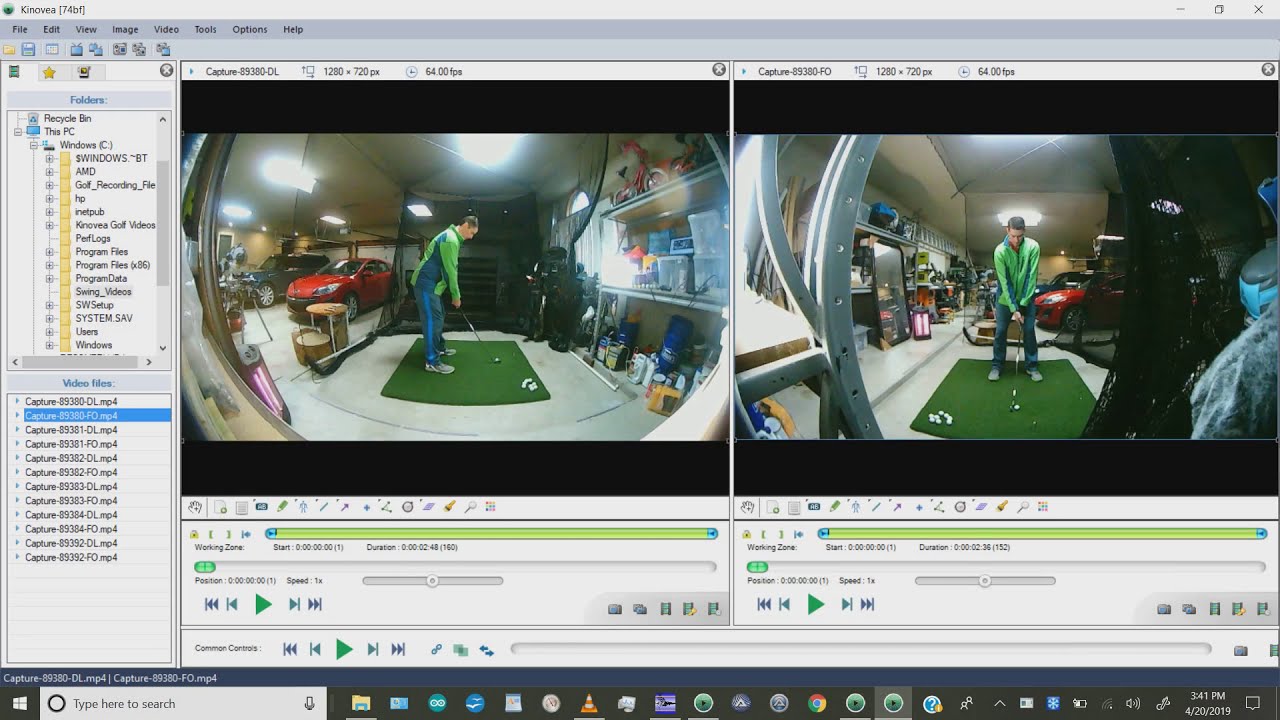Adjust the left player speed slider
Viewport: 1280px width, 720px height.
[432, 580]
